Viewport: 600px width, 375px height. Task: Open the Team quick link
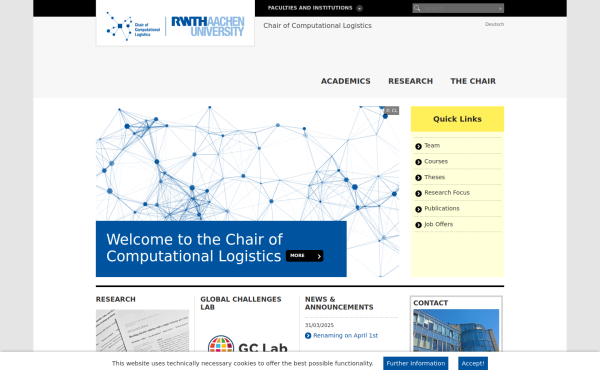click(x=432, y=145)
